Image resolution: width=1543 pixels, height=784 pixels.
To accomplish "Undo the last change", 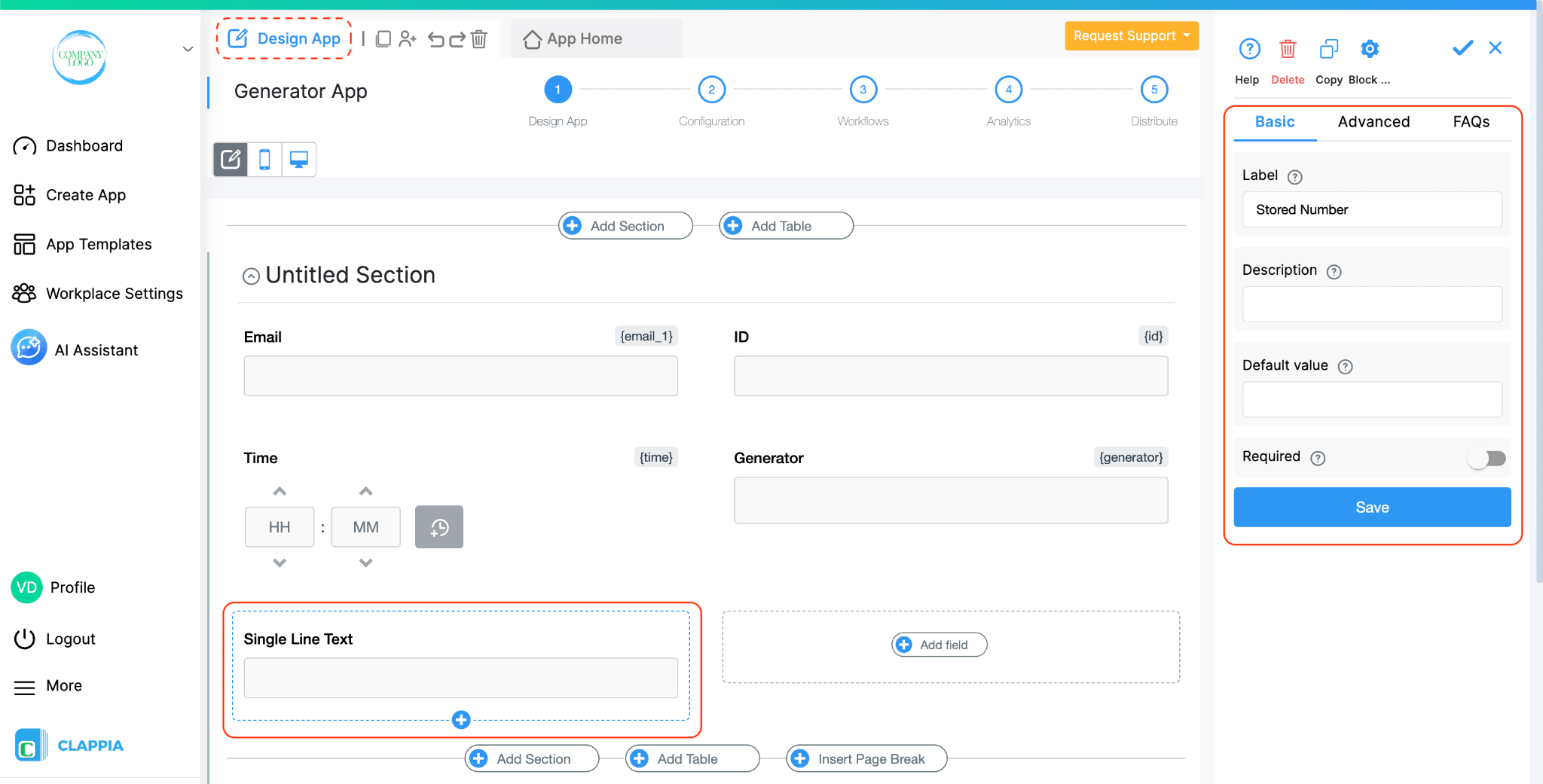I will pyautogui.click(x=435, y=39).
